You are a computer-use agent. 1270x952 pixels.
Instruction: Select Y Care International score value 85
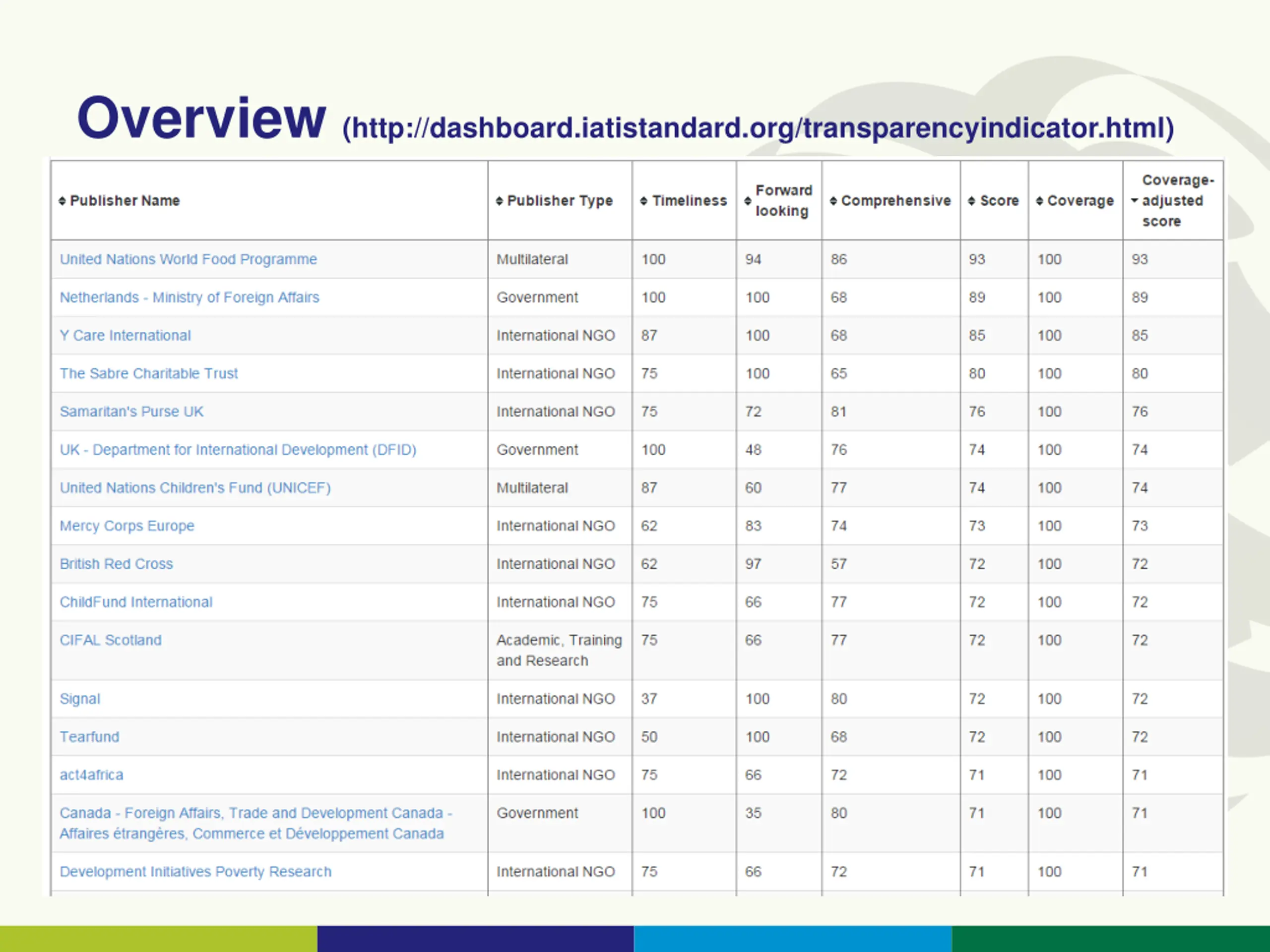click(x=977, y=336)
